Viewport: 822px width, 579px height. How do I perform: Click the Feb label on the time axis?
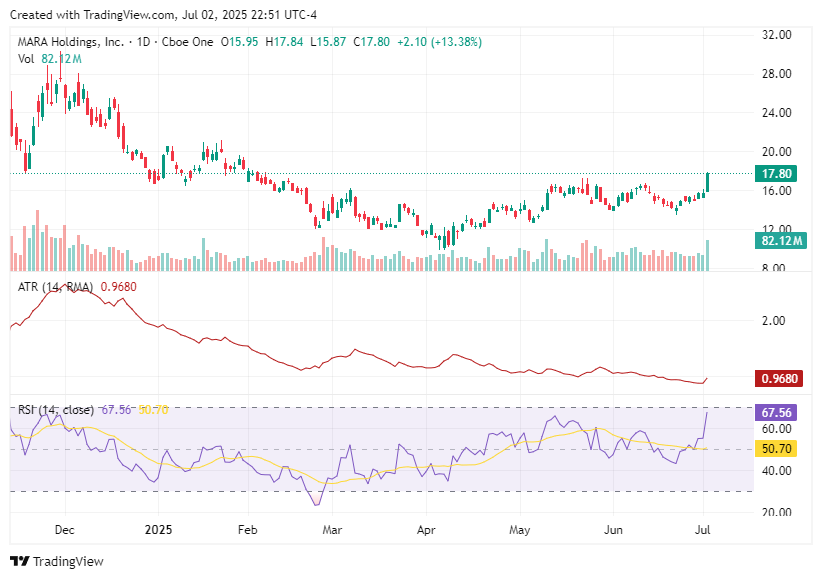coord(247,530)
